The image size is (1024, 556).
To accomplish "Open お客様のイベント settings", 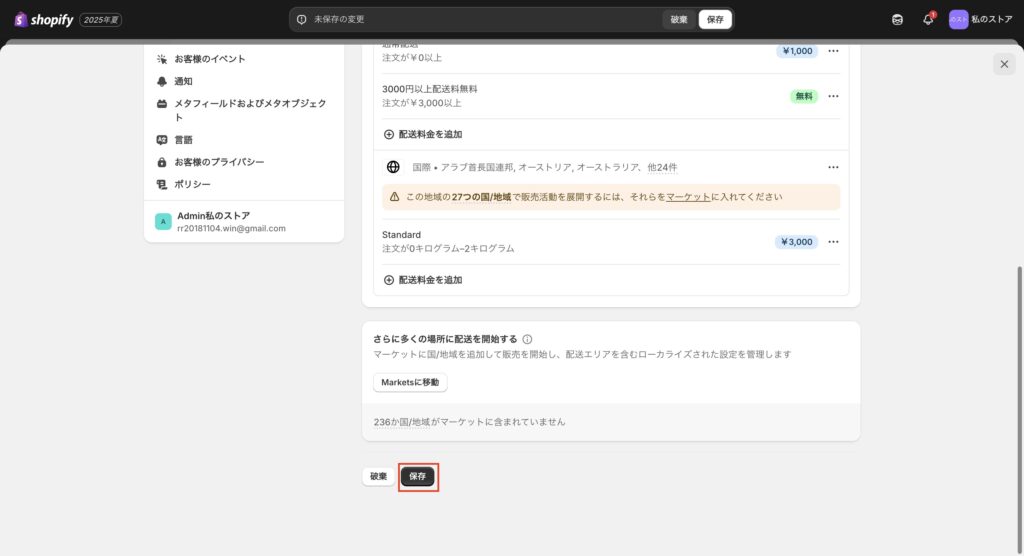I will tap(209, 59).
